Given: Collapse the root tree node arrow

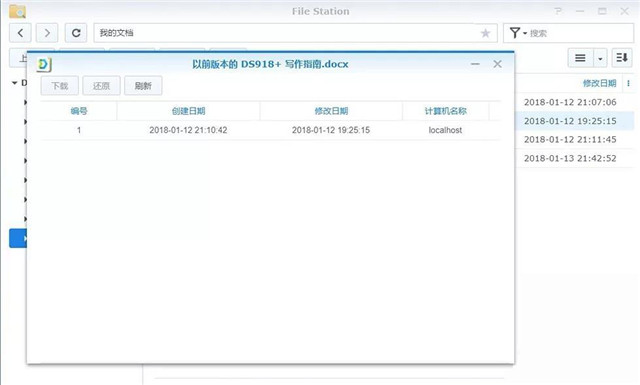Looking at the screenshot, I should pos(15,83).
